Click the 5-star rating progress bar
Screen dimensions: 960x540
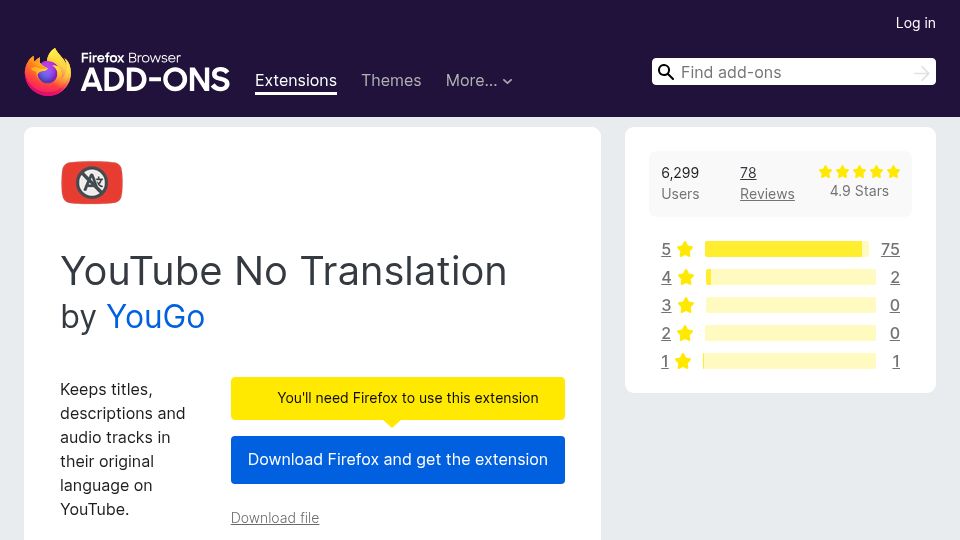787,249
